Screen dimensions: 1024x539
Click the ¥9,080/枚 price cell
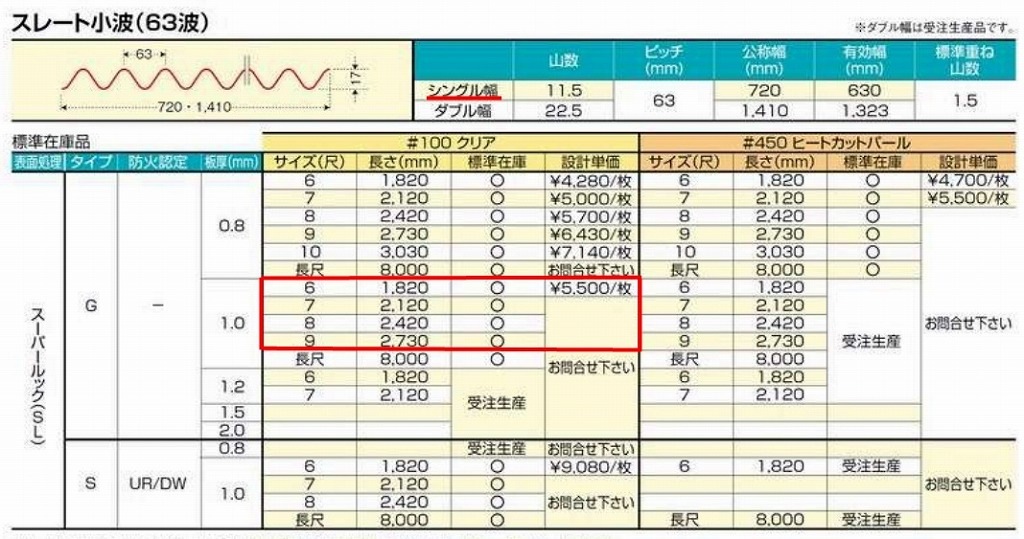(x=590, y=466)
